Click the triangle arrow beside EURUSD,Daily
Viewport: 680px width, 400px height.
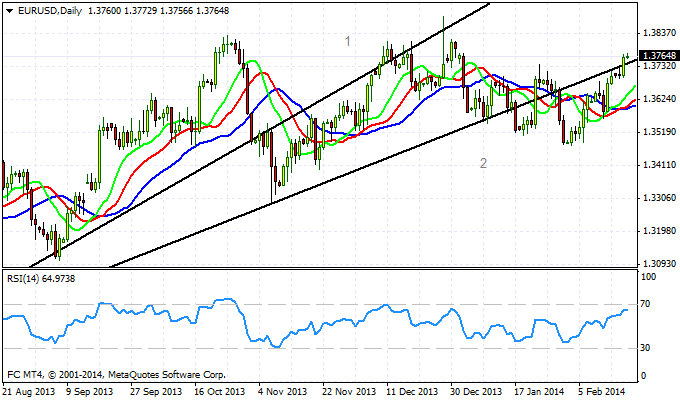coord(10,11)
